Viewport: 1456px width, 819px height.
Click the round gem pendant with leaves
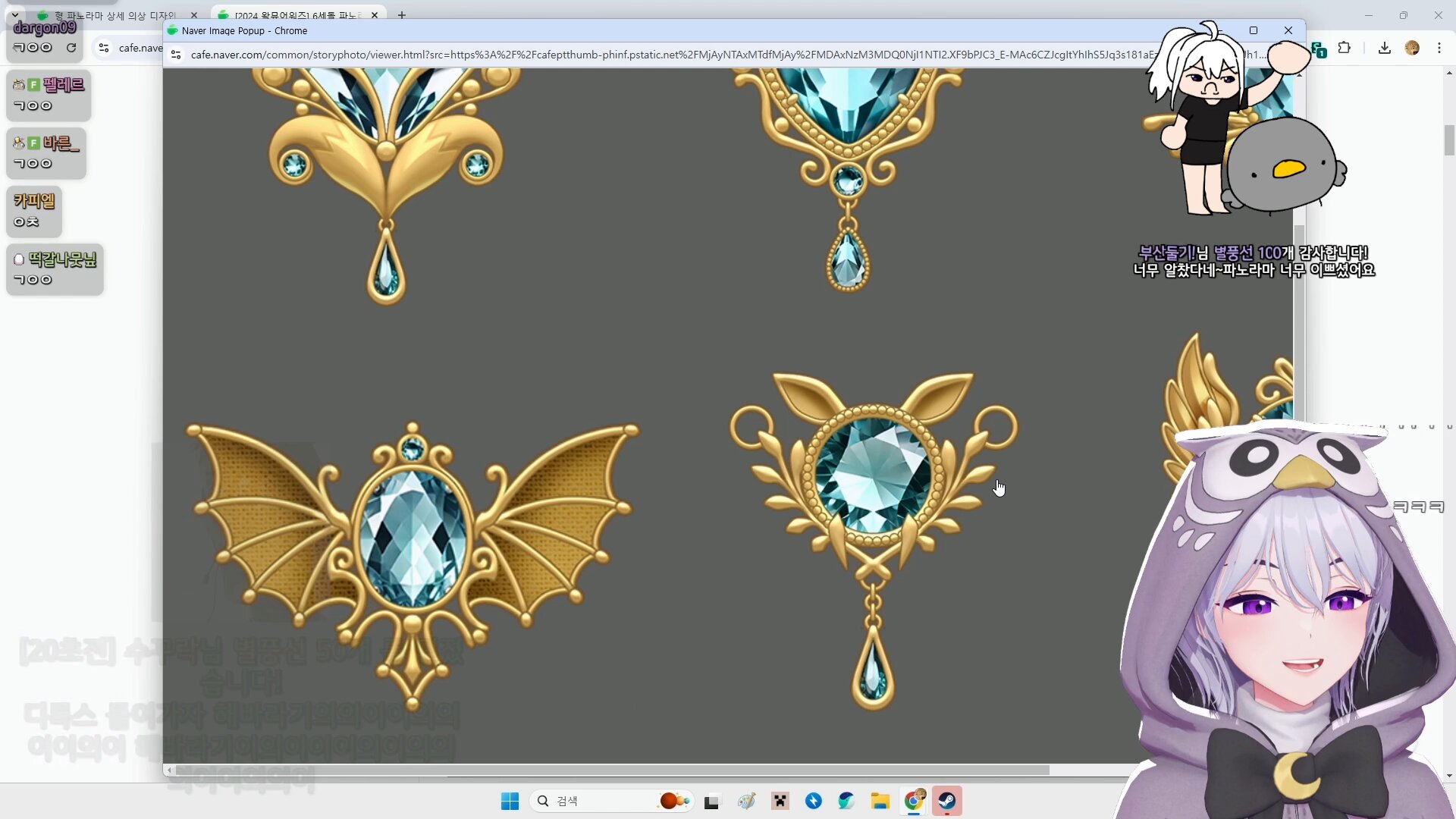874,540
